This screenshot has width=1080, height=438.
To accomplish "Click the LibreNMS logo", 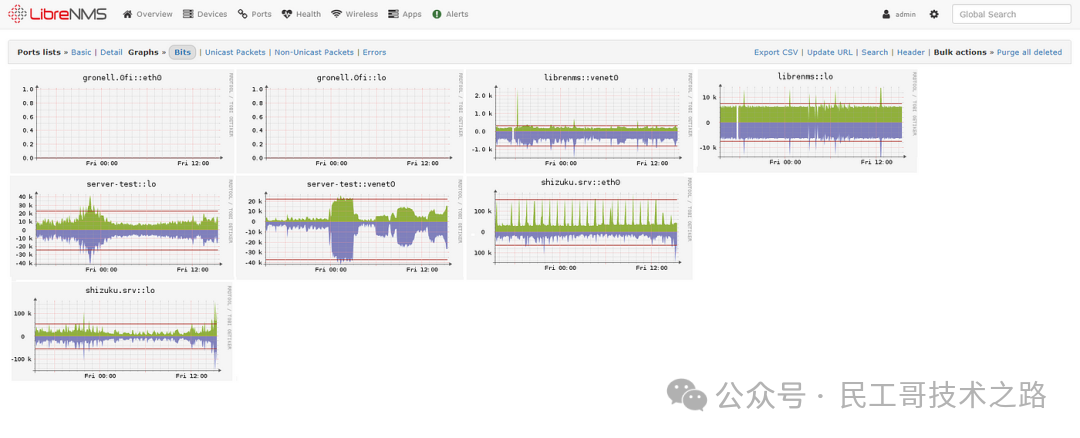I will (58, 14).
